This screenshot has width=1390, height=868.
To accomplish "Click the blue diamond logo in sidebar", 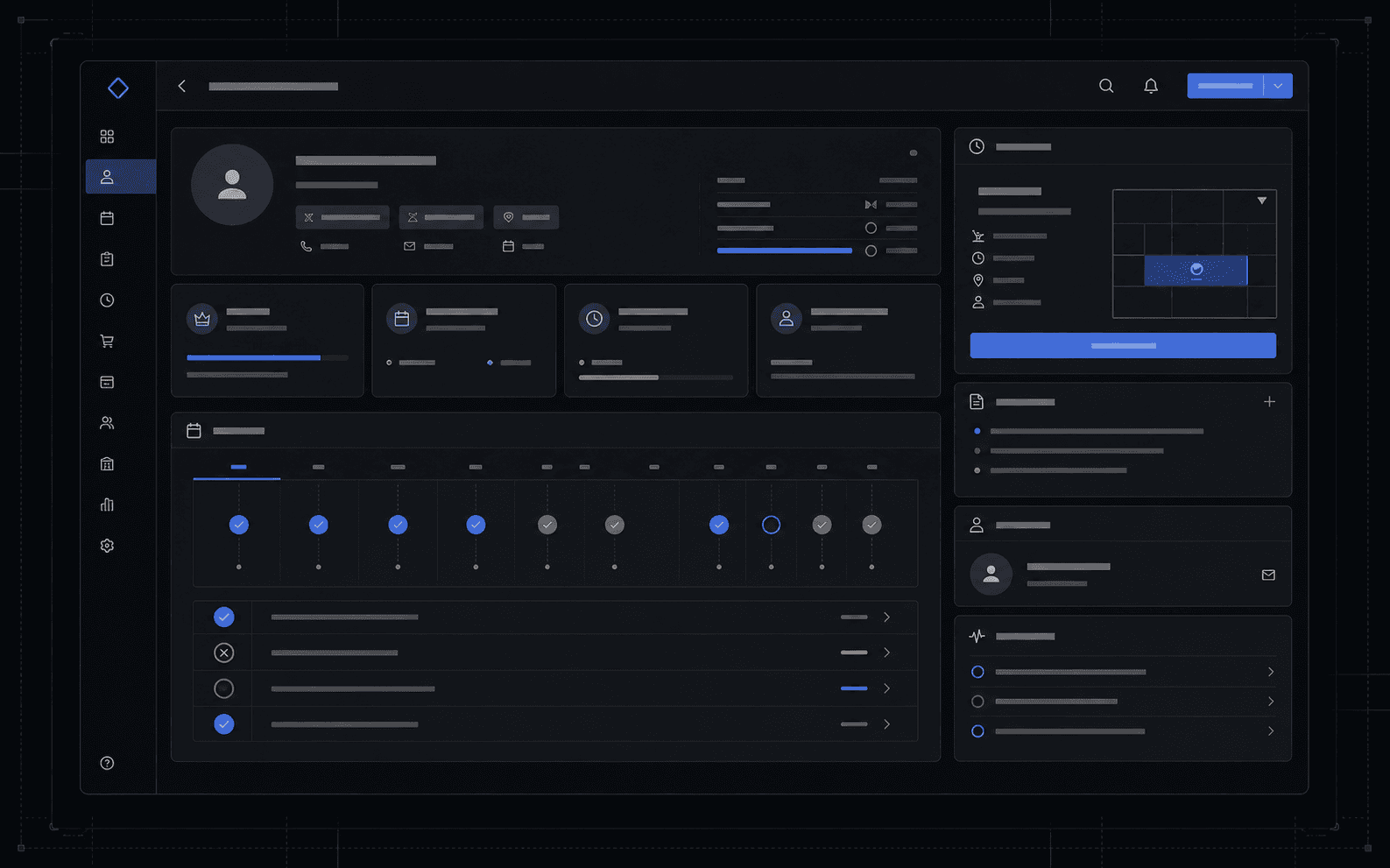I will (118, 88).
